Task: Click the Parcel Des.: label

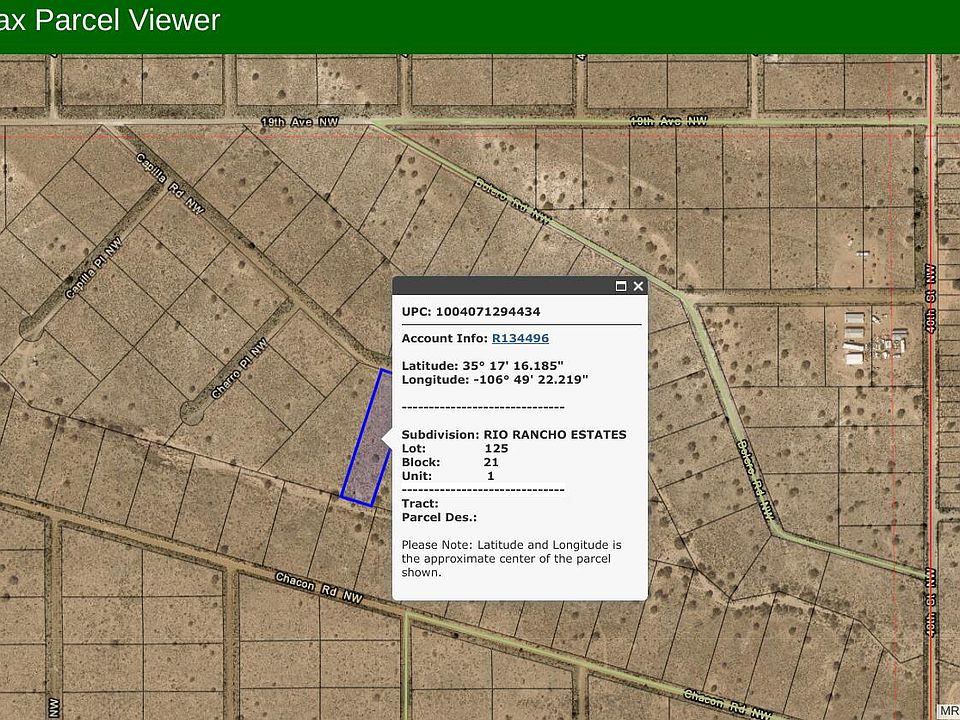Action: point(439,517)
